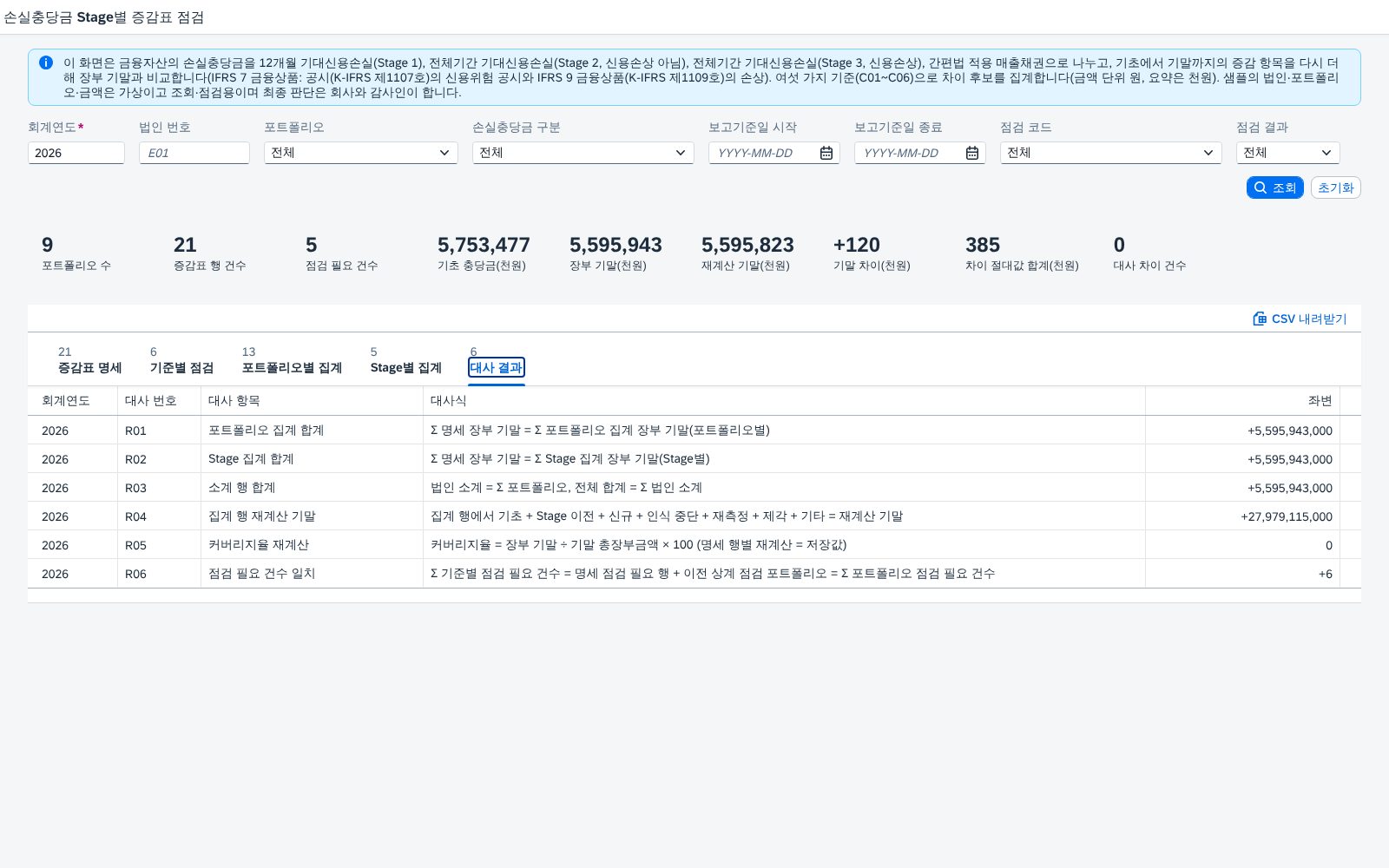1389x868 pixels.
Task: Click the 대사식 column header
Action: pos(785,401)
